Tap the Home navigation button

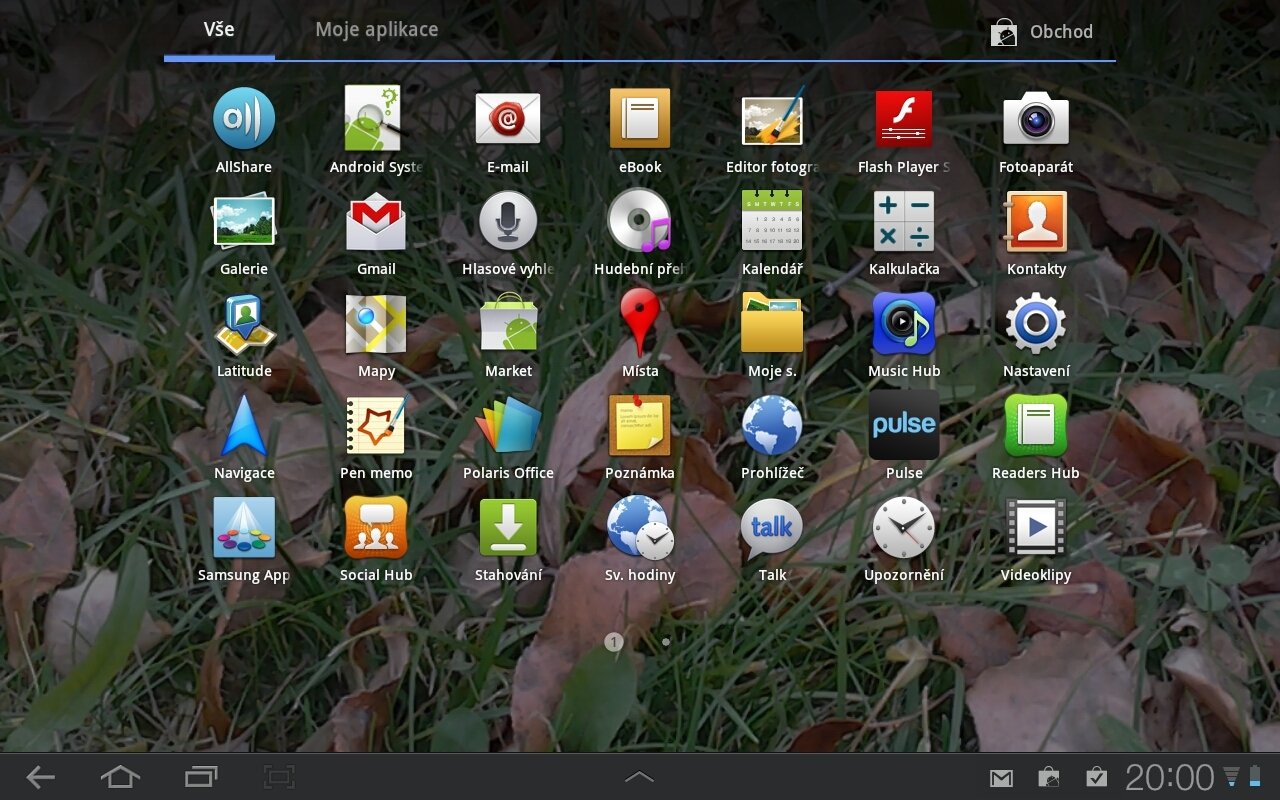120,777
